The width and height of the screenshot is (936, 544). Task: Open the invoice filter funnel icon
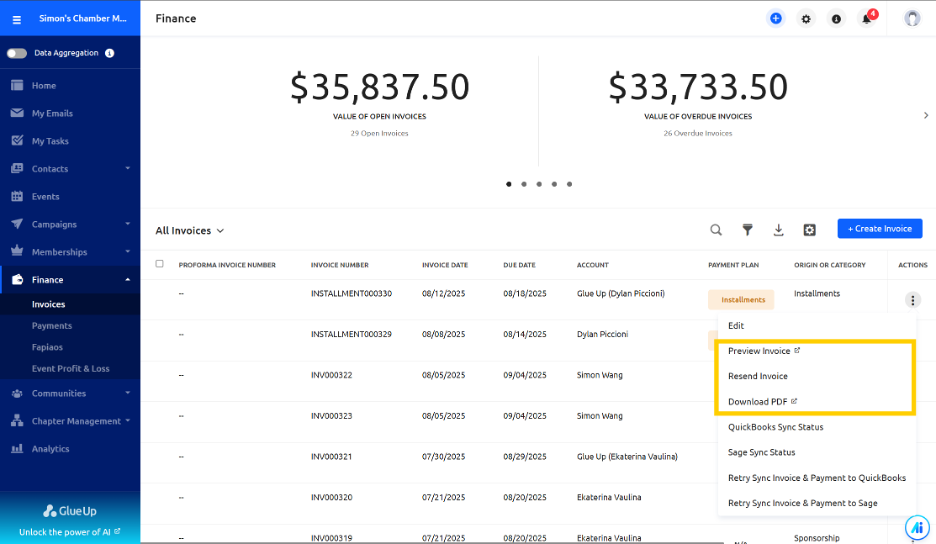(747, 230)
